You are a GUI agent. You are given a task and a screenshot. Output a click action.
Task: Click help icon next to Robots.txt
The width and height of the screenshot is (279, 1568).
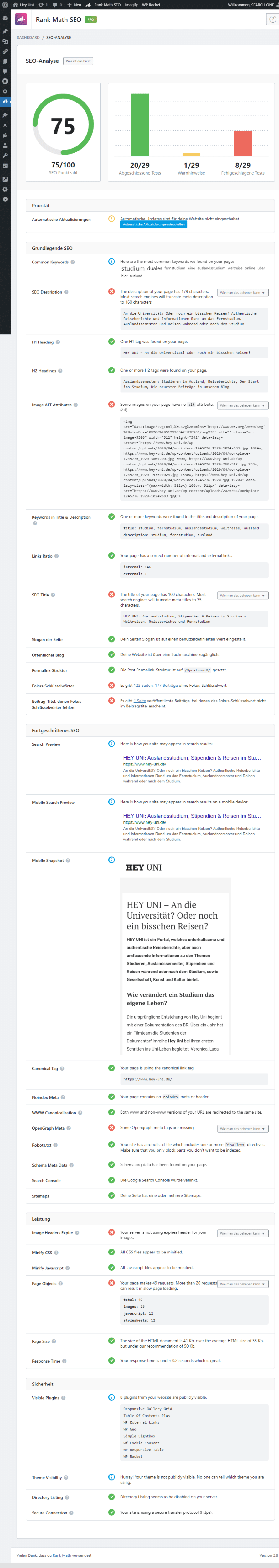point(56,1144)
